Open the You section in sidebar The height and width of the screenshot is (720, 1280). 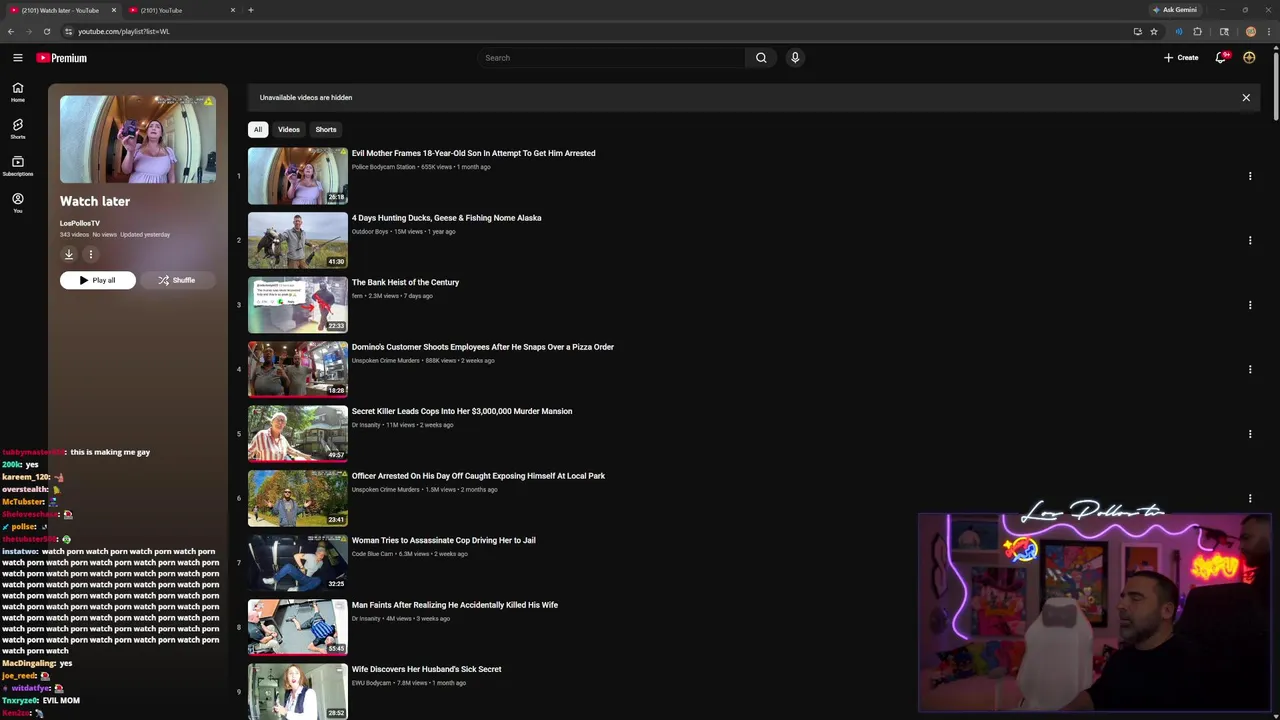click(x=17, y=203)
